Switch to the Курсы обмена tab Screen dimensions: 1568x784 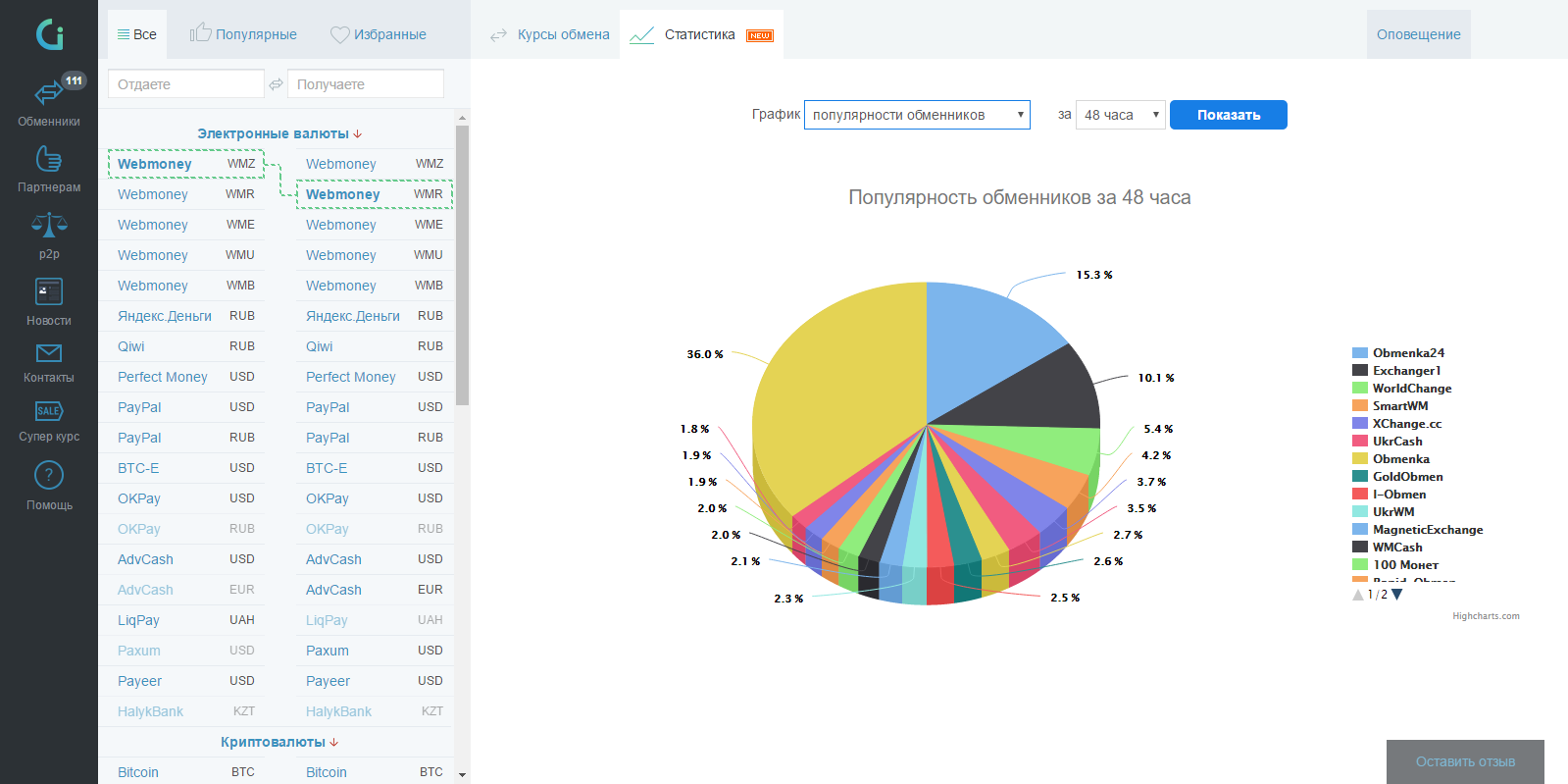pyautogui.click(x=549, y=34)
